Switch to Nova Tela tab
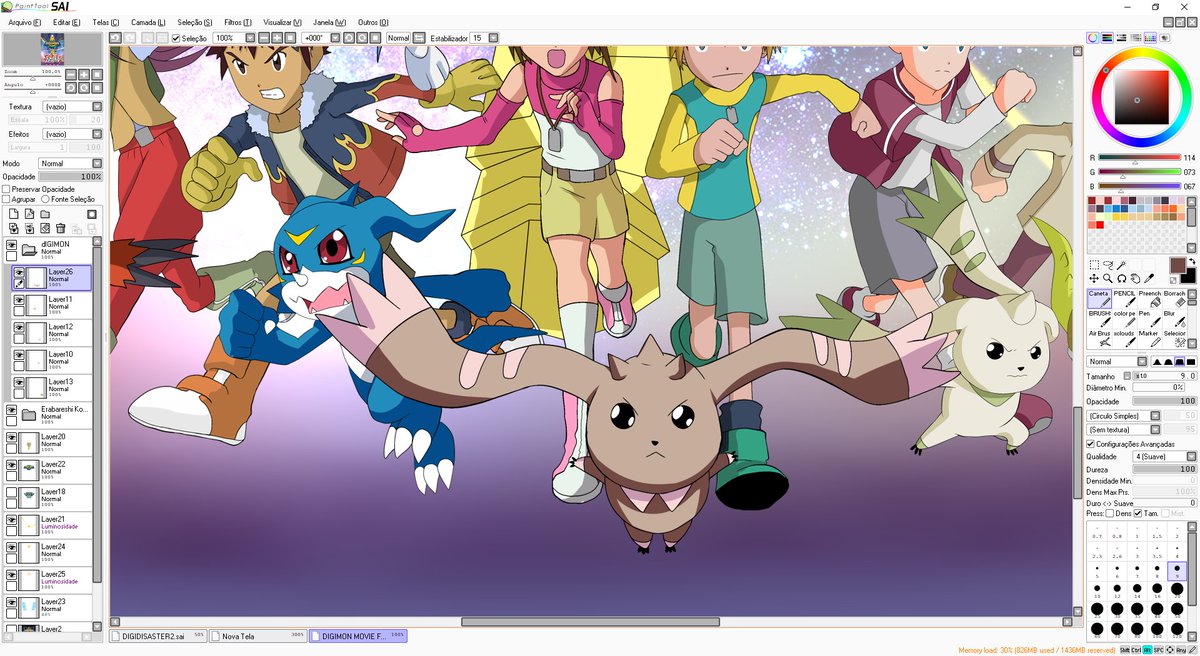Screen dimensions: 1200x656 258,635
